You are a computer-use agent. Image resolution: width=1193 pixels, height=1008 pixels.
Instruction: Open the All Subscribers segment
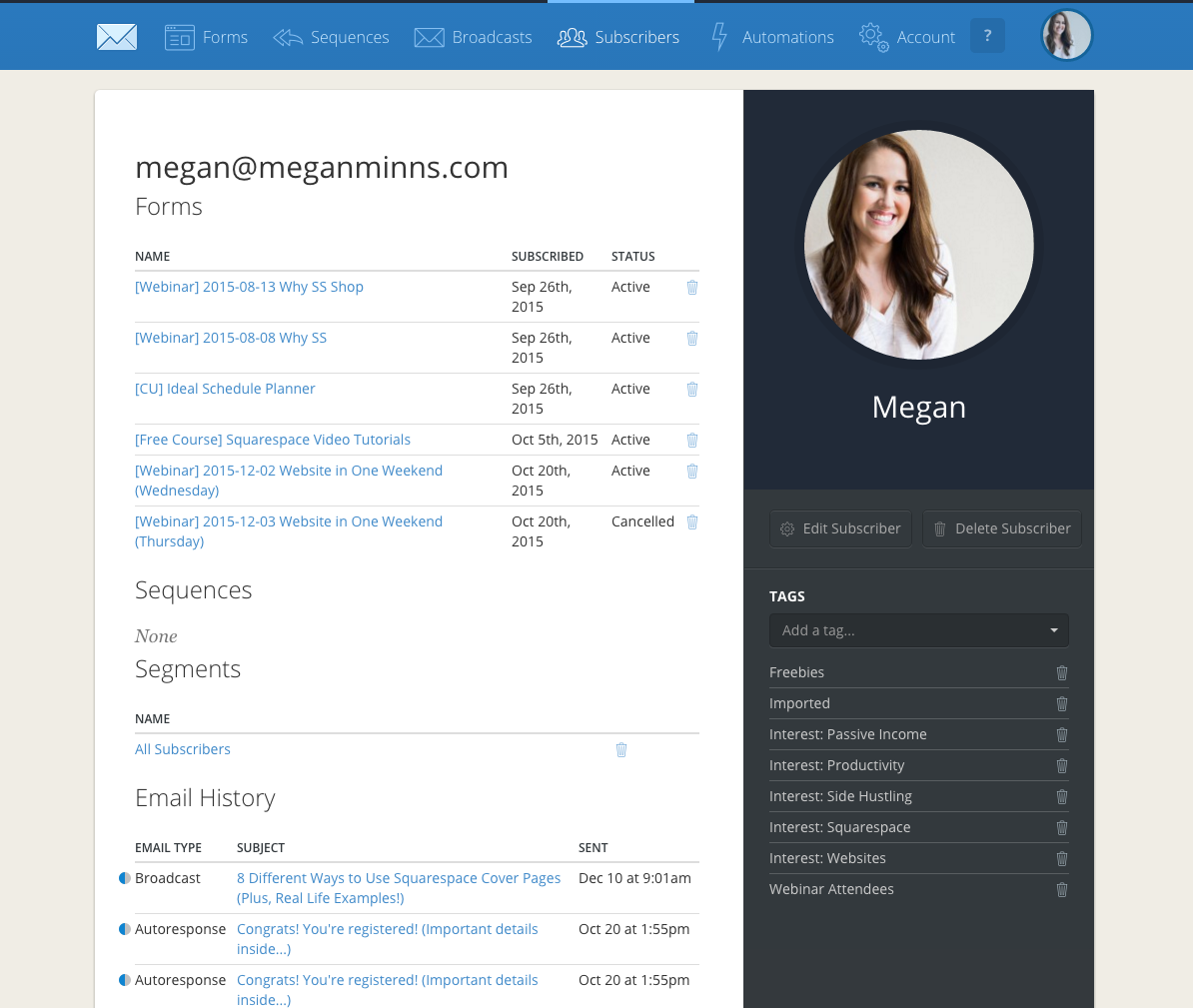tap(183, 749)
